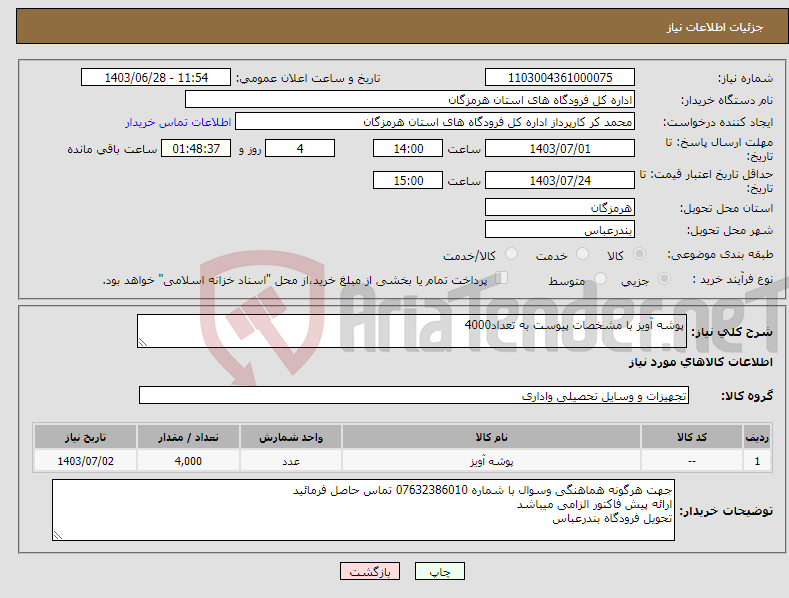Click the 14:00 time field
789x598 pixels.
click(x=408, y=148)
